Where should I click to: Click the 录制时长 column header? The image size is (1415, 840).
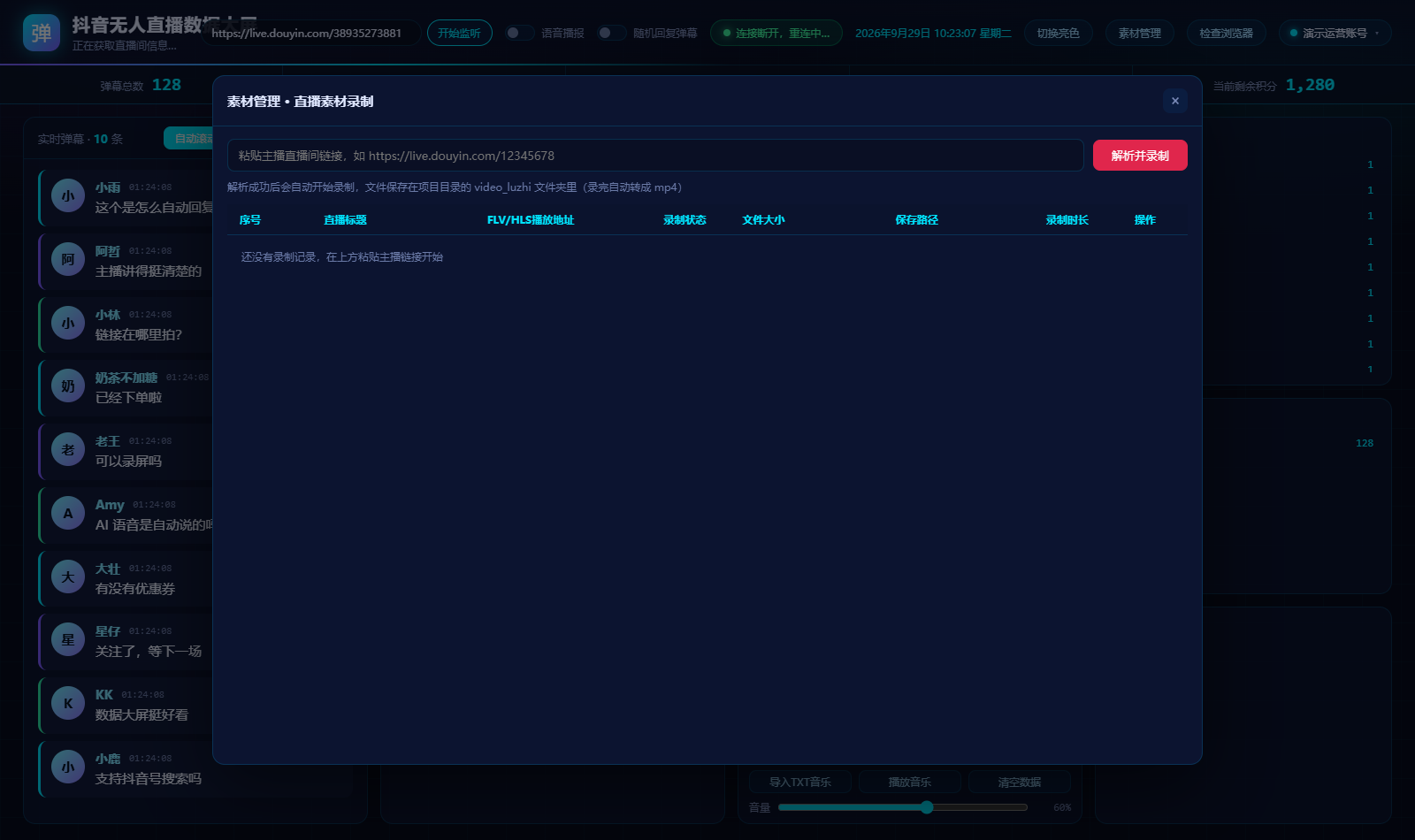pyautogui.click(x=1067, y=220)
